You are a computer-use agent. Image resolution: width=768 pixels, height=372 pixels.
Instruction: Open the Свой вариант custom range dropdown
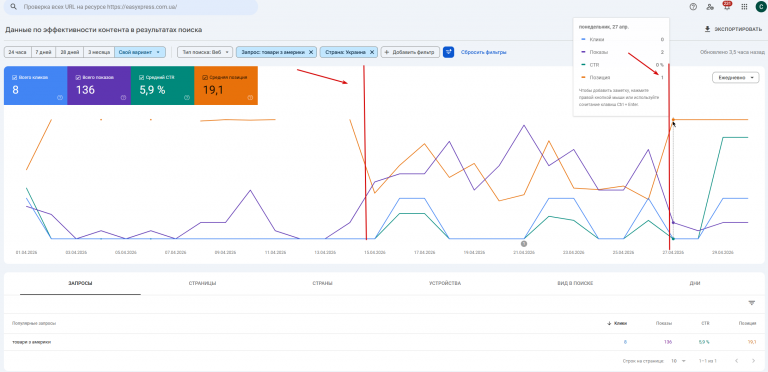pyautogui.click(x=140, y=52)
